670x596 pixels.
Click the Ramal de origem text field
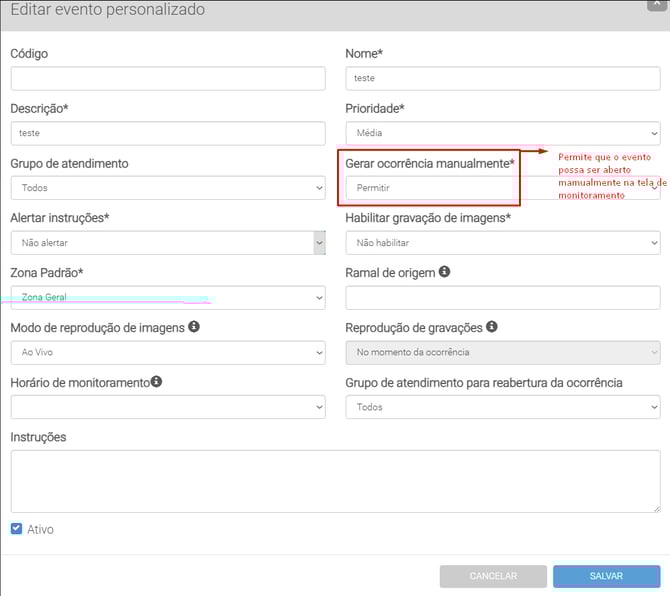click(x=502, y=298)
